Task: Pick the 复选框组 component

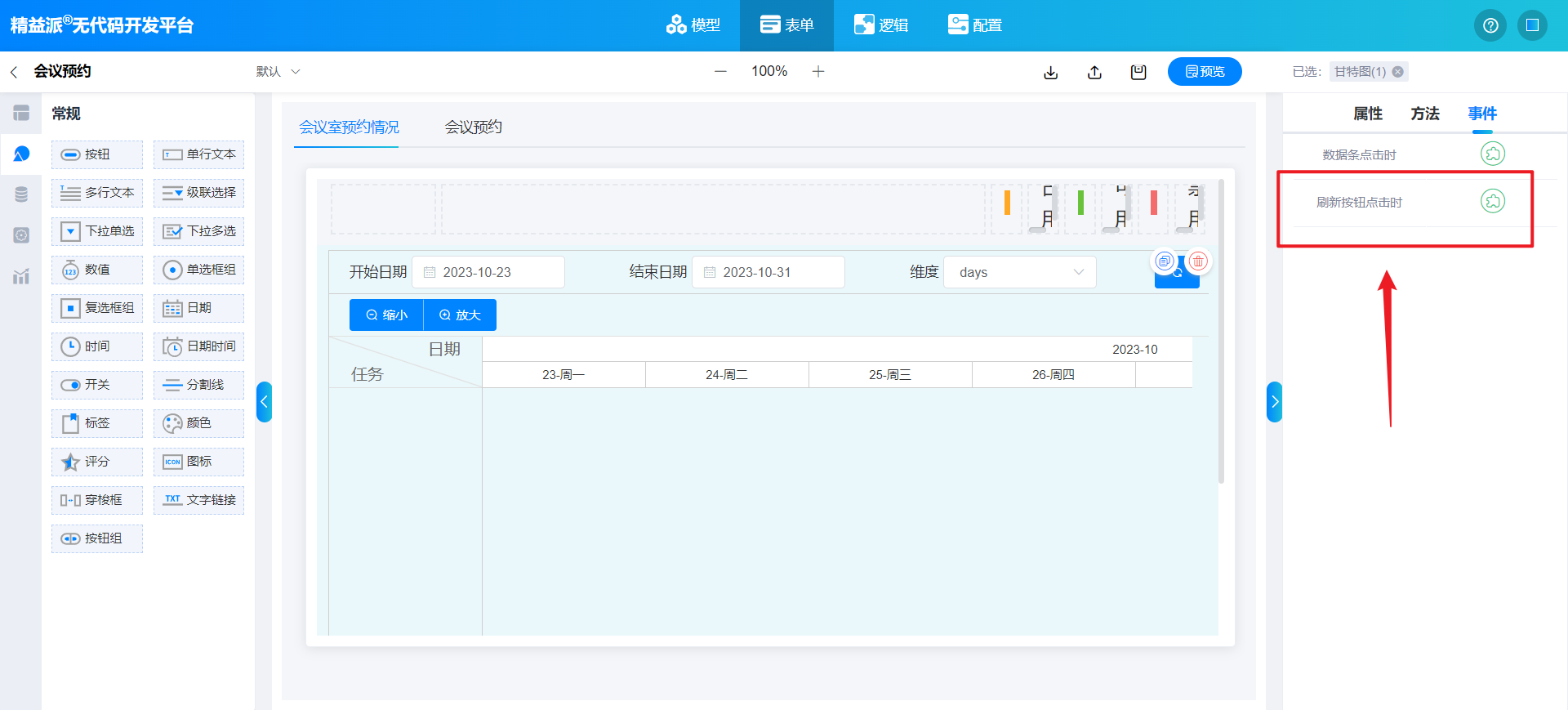Action: click(x=97, y=308)
